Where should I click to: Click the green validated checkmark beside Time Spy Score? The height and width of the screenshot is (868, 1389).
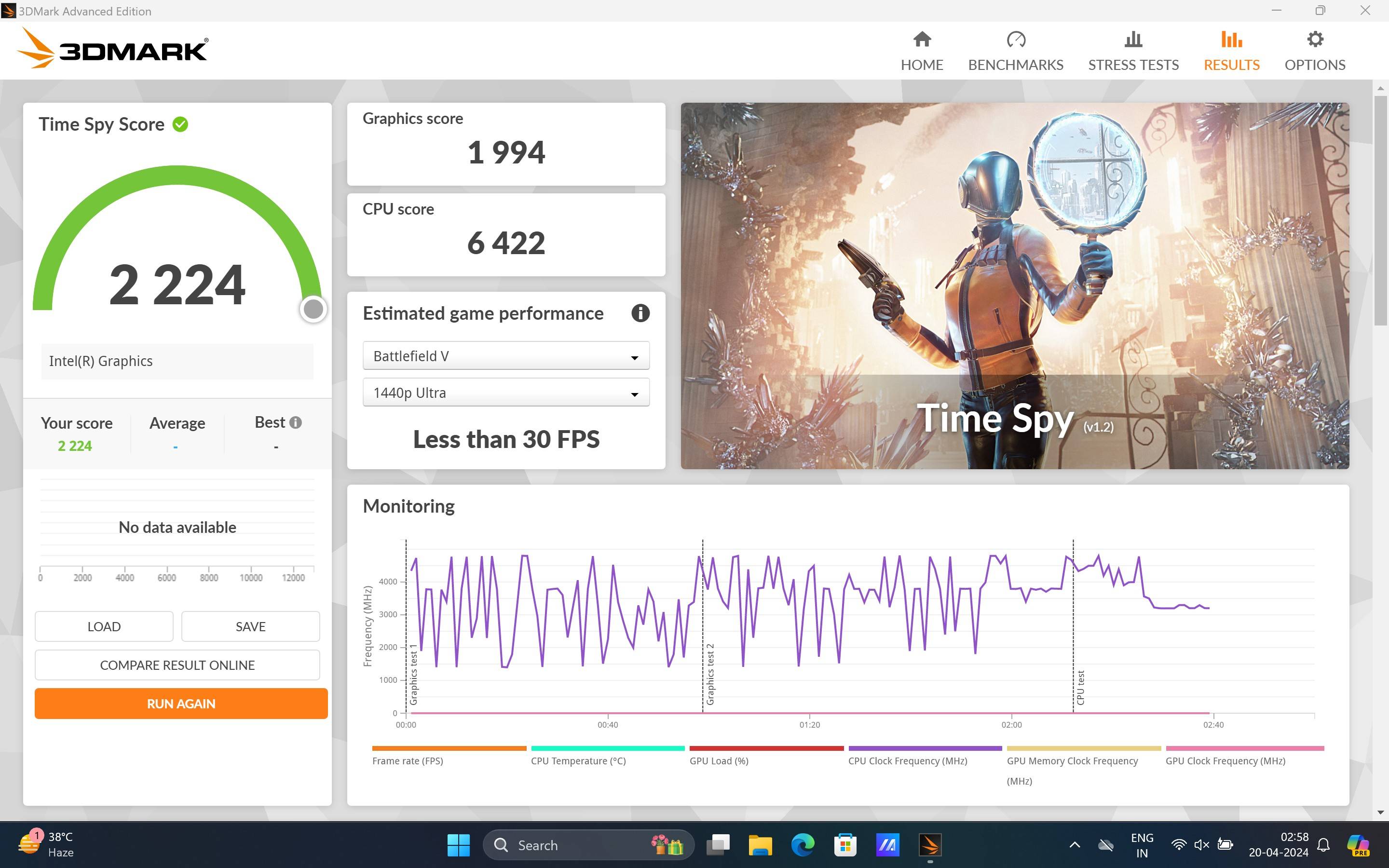(180, 124)
